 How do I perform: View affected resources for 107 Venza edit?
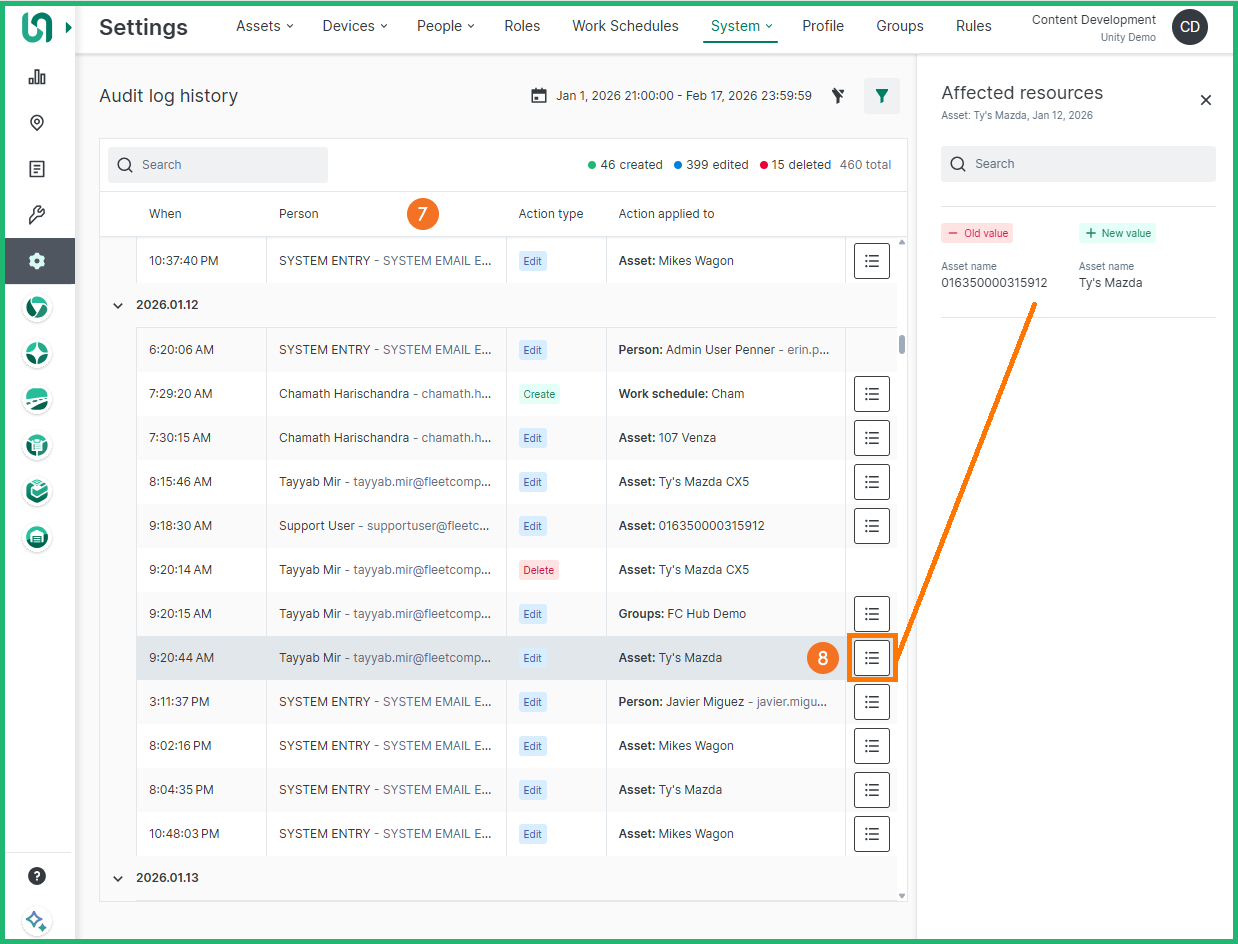(871, 438)
